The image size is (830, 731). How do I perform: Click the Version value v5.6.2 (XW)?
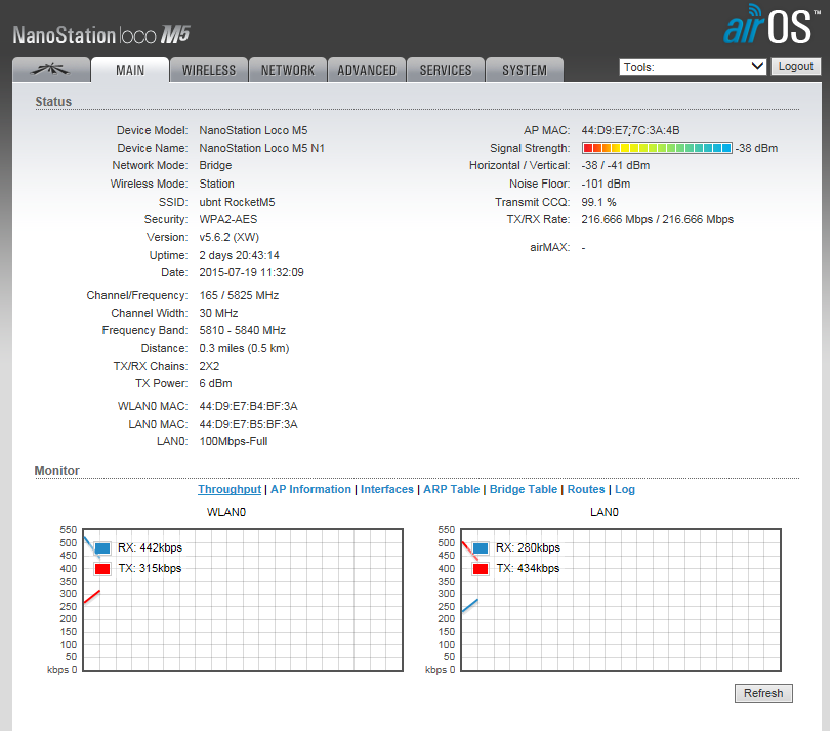(x=229, y=237)
